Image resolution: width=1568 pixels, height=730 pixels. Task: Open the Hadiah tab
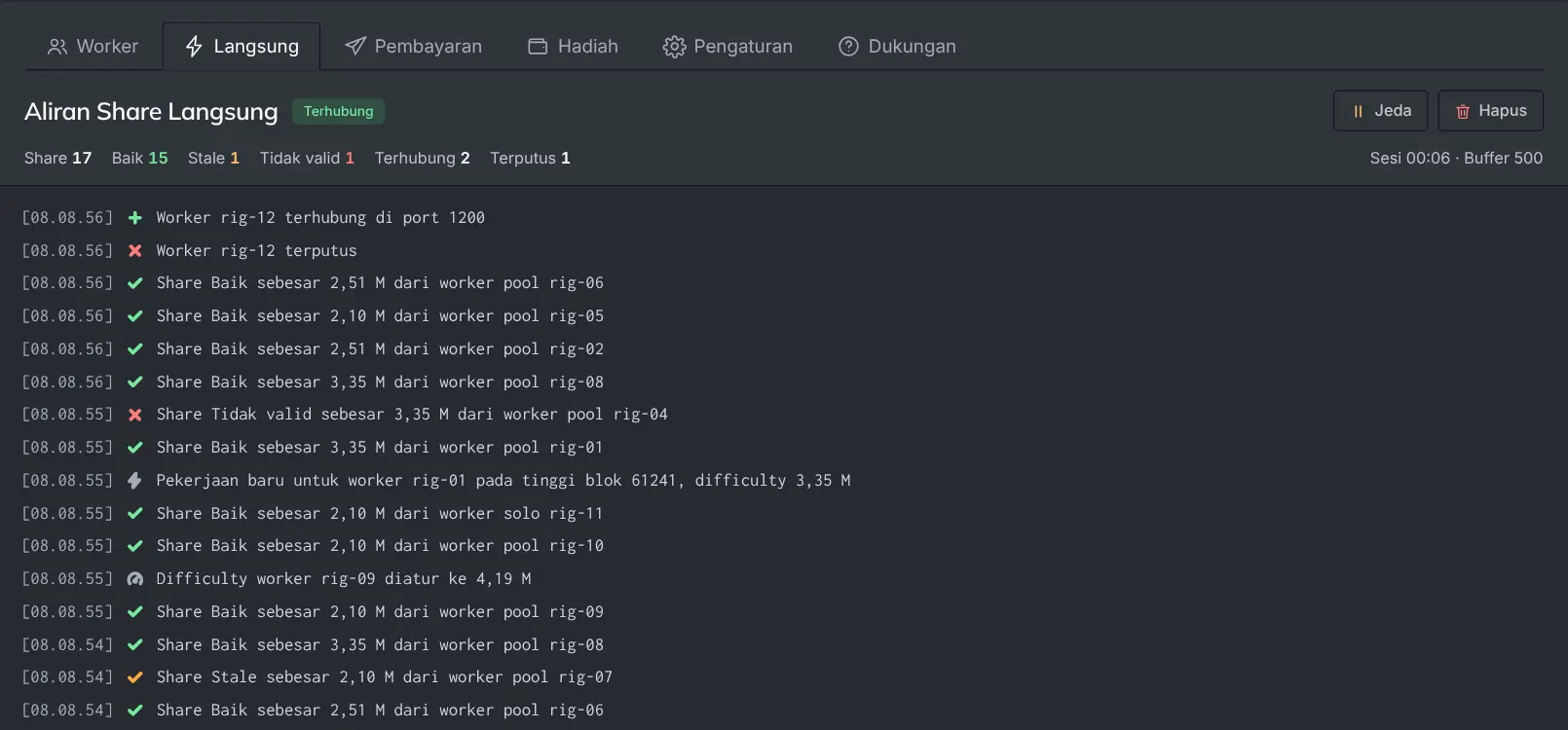point(573,47)
